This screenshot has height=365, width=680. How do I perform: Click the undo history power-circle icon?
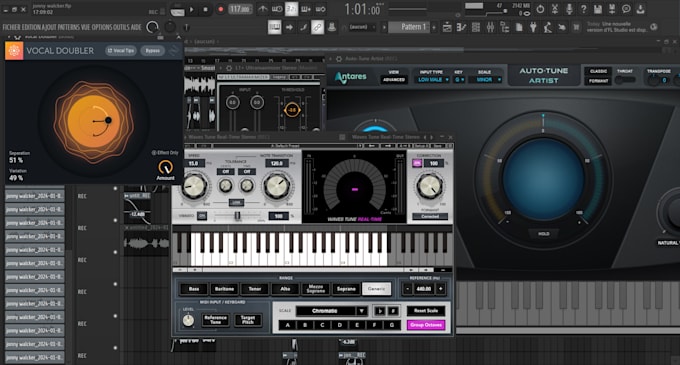(540, 9)
